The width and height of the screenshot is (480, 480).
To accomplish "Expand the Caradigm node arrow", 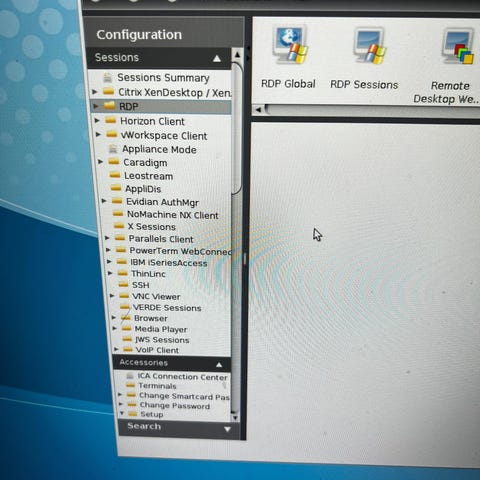I will pos(101,162).
